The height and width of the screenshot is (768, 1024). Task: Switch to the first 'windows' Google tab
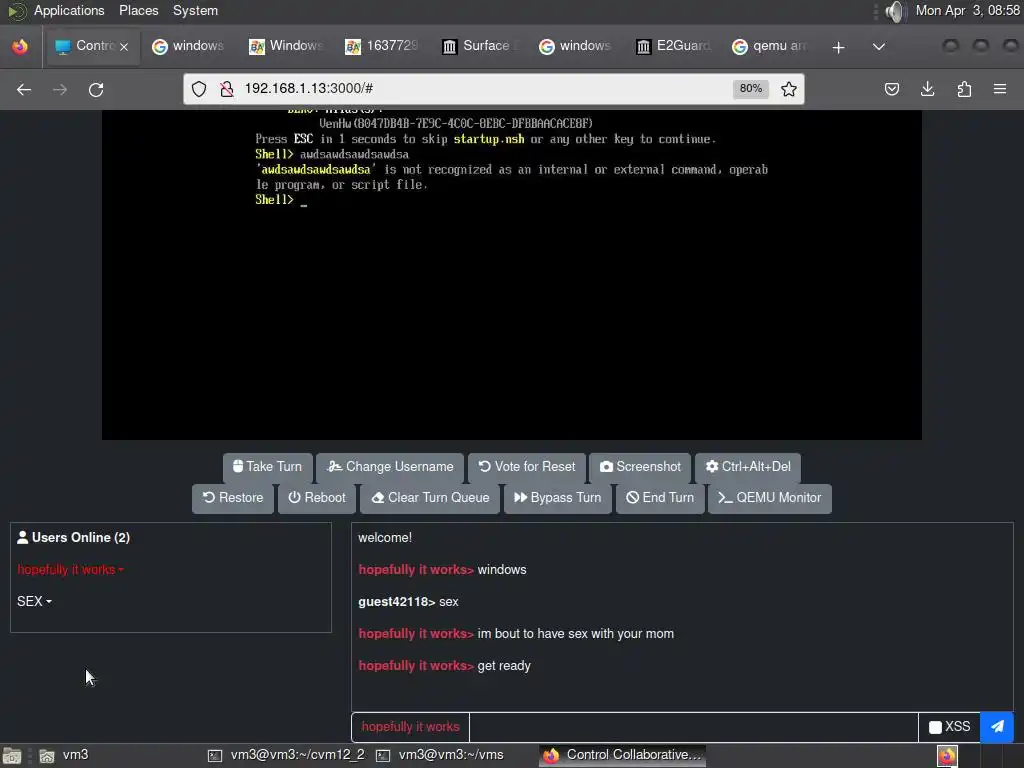(189, 46)
